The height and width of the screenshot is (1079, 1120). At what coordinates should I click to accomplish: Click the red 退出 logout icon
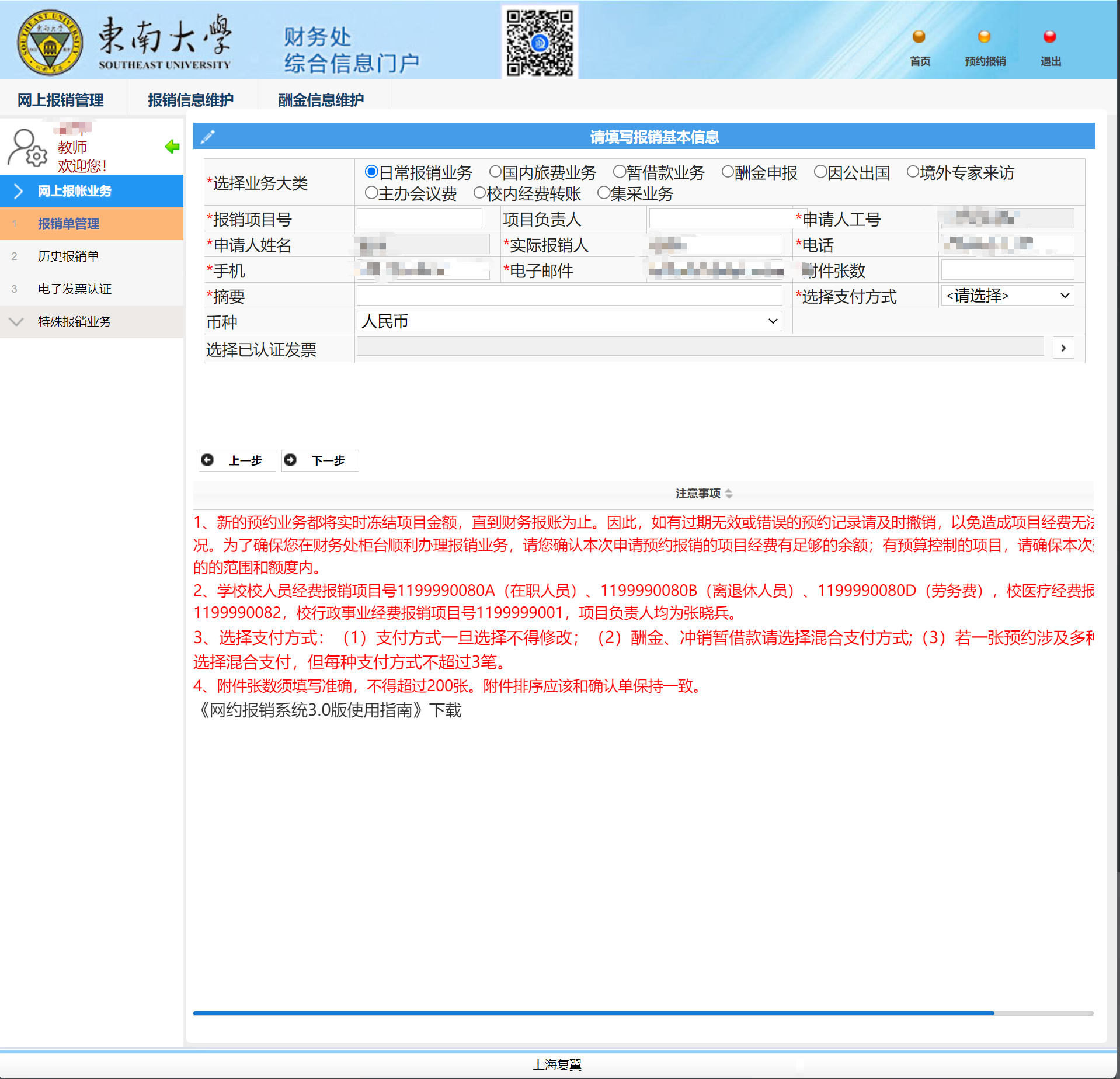1049,37
